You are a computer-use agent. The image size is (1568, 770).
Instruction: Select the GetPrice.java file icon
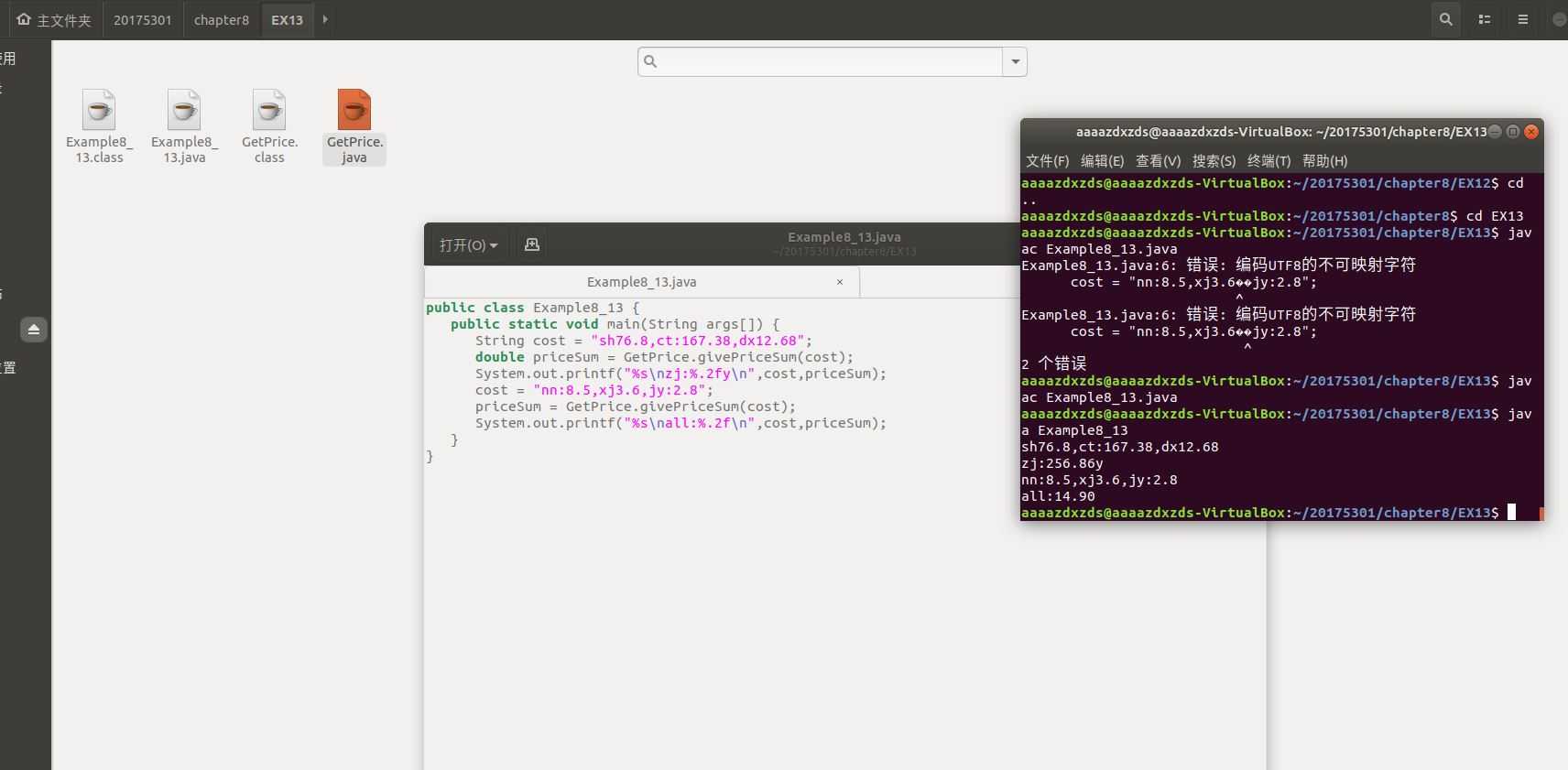[354, 111]
